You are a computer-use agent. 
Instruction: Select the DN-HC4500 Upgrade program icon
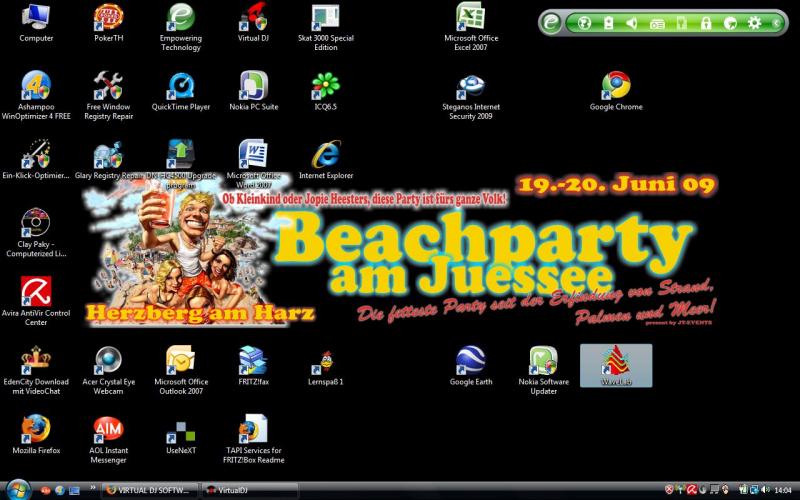pos(181,164)
